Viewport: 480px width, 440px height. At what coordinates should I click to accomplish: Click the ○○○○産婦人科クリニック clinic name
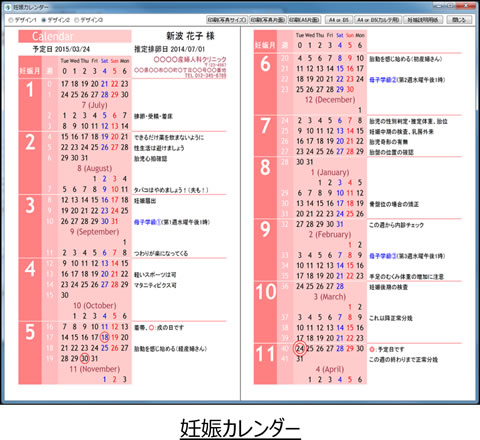click(x=190, y=60)
